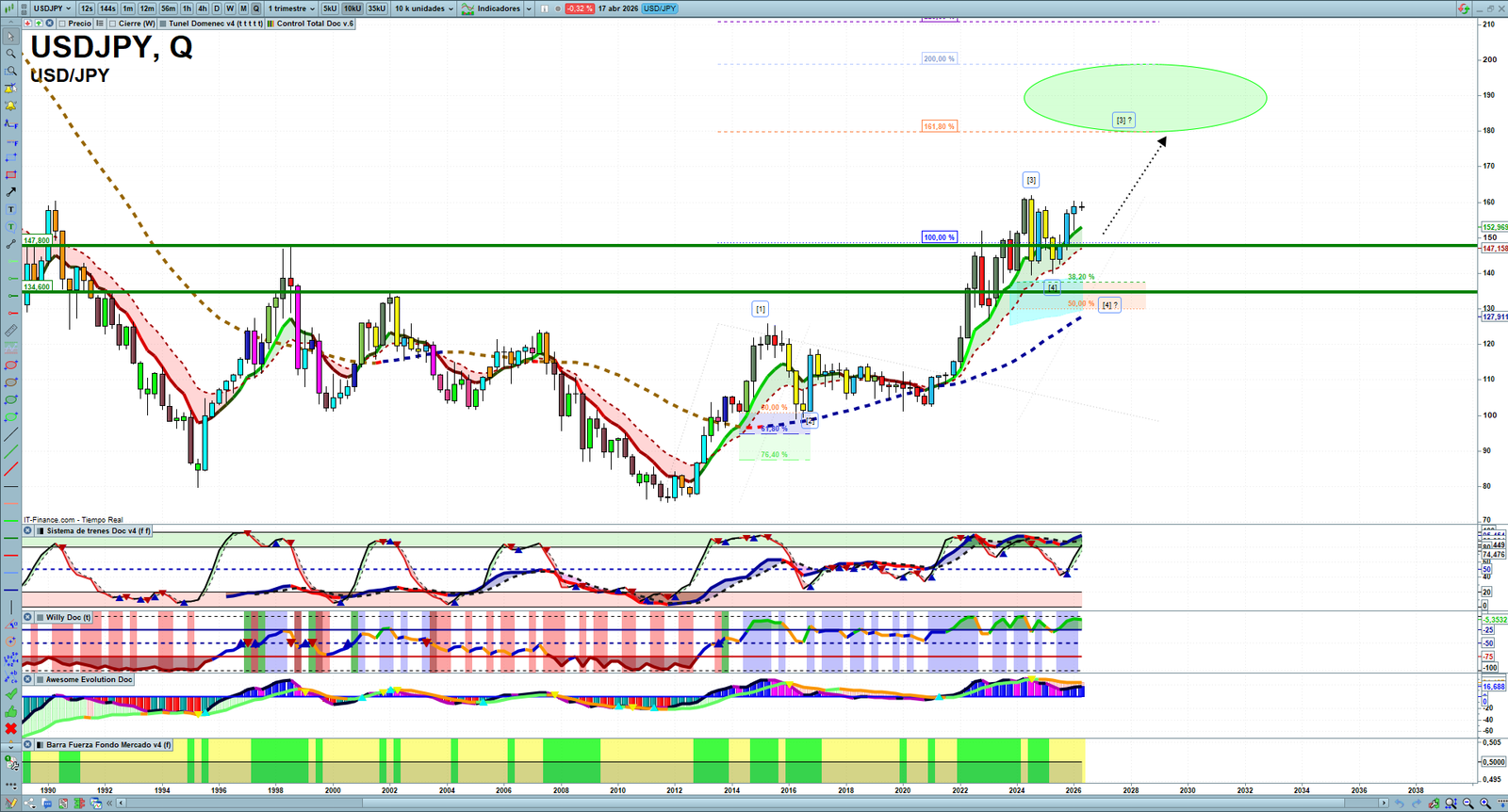Click the zoom out magnifier at bottom right

pyautogui.click(x=1467, y=804)
